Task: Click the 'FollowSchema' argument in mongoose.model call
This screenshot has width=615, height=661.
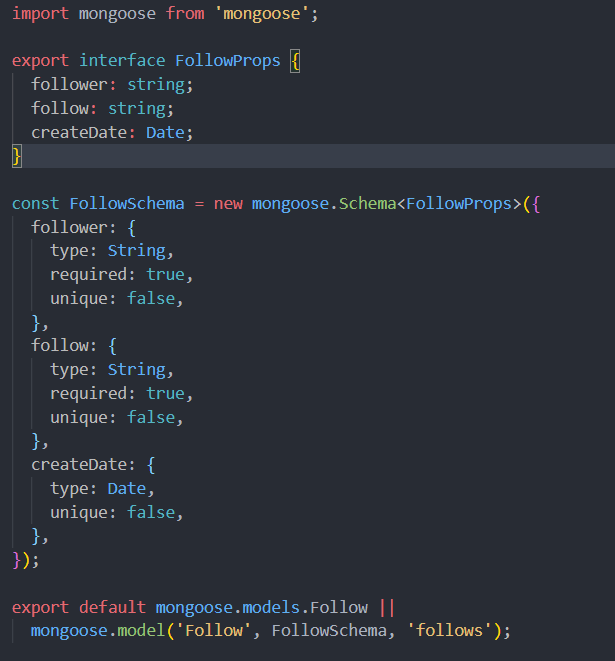Action: coord(329,631)
